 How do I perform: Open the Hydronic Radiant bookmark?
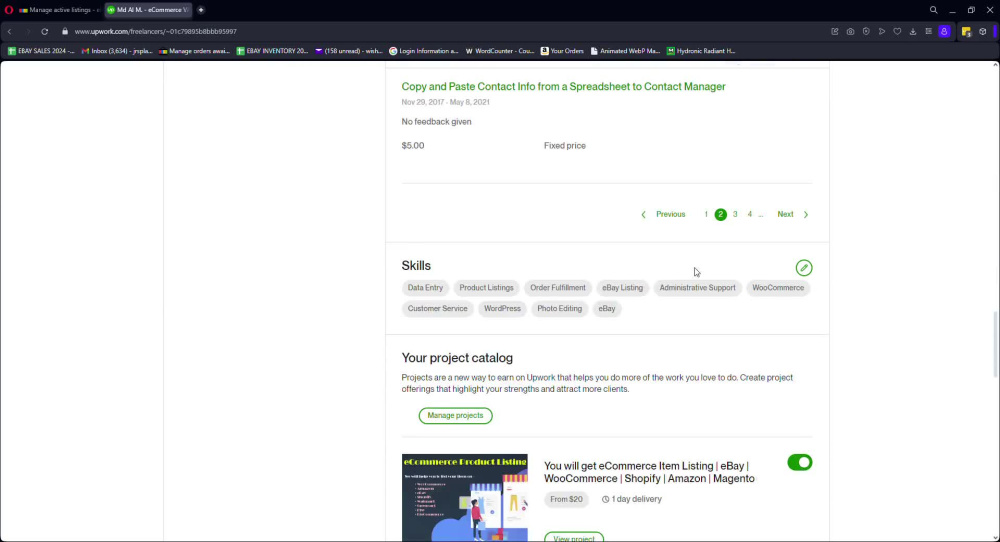(x=701, y=51)
